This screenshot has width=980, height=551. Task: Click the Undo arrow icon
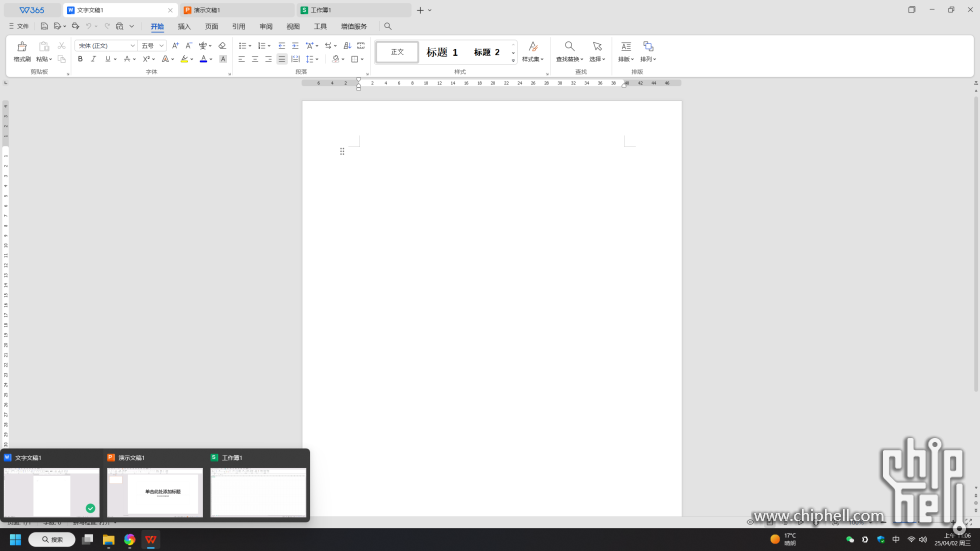pyautogui.click(x=89, y=26)
